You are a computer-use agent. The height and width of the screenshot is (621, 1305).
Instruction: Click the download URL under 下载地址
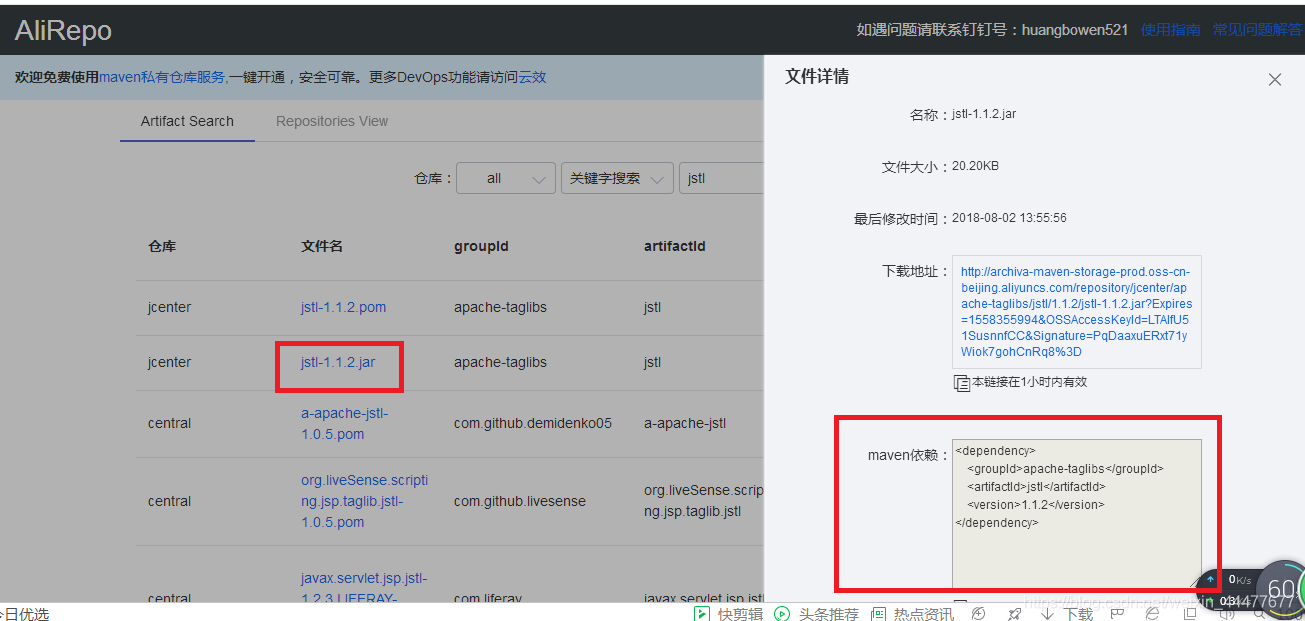click(1076, 311)
